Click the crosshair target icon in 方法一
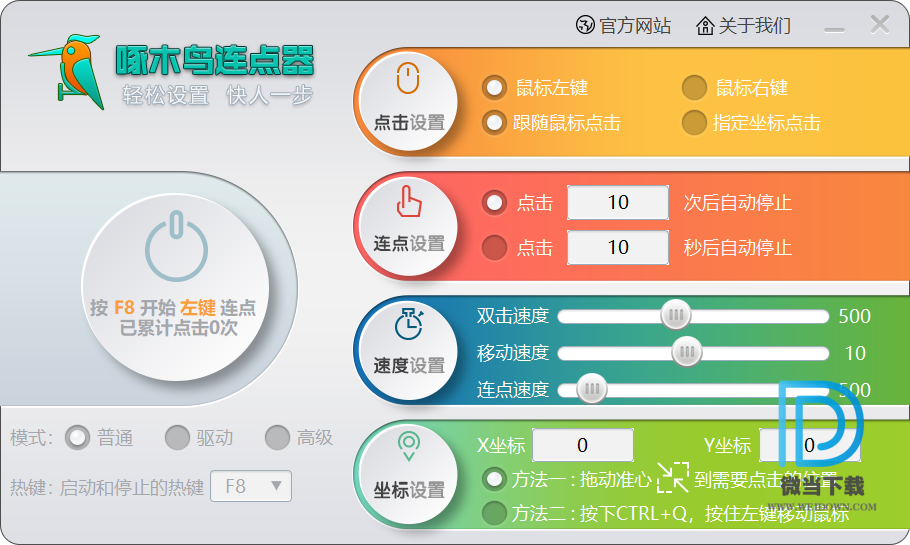Screen dimensions: 910x545 (x=672, y=478)
